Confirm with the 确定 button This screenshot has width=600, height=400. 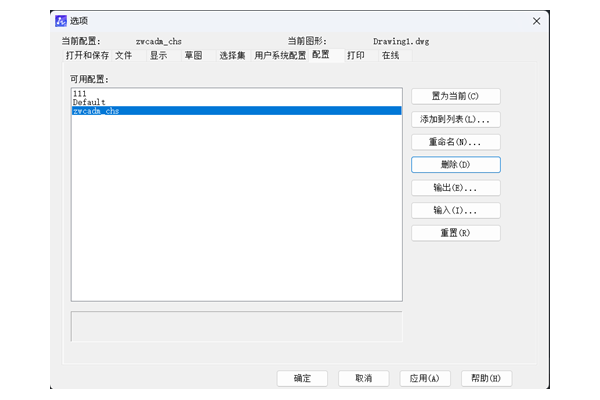(x=302, y=378)
